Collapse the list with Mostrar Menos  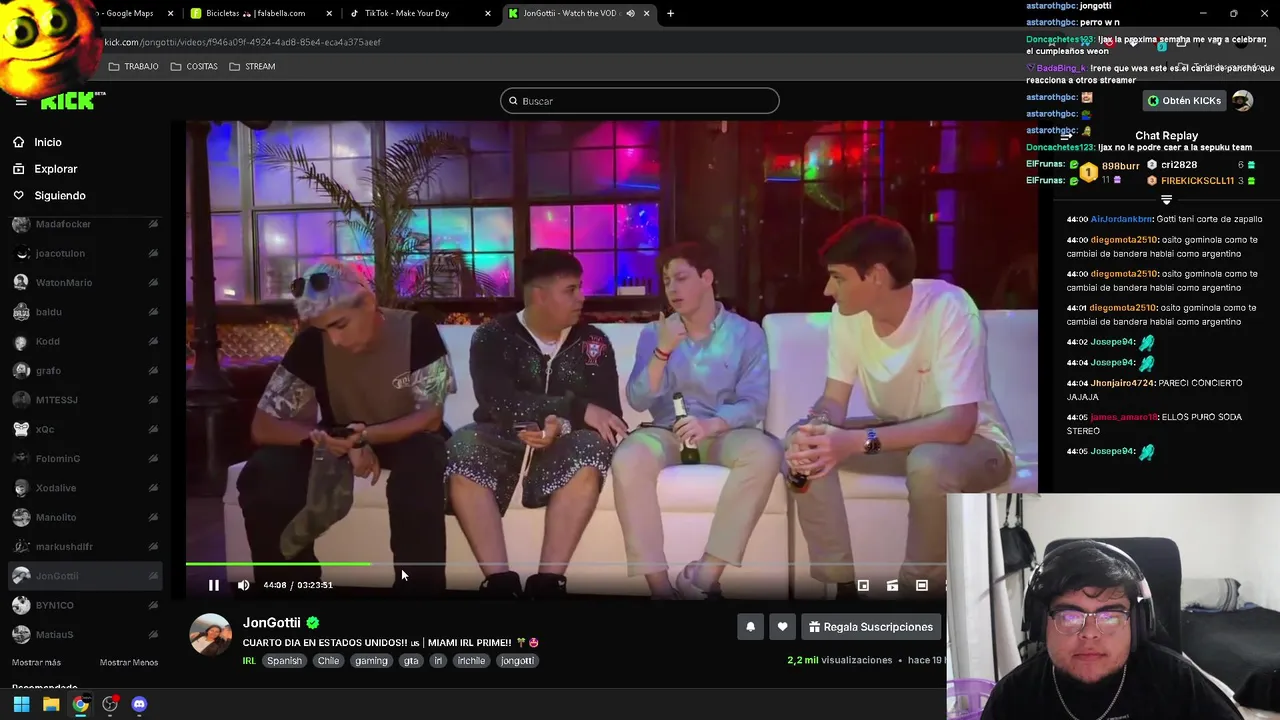(x=129, y=662)
